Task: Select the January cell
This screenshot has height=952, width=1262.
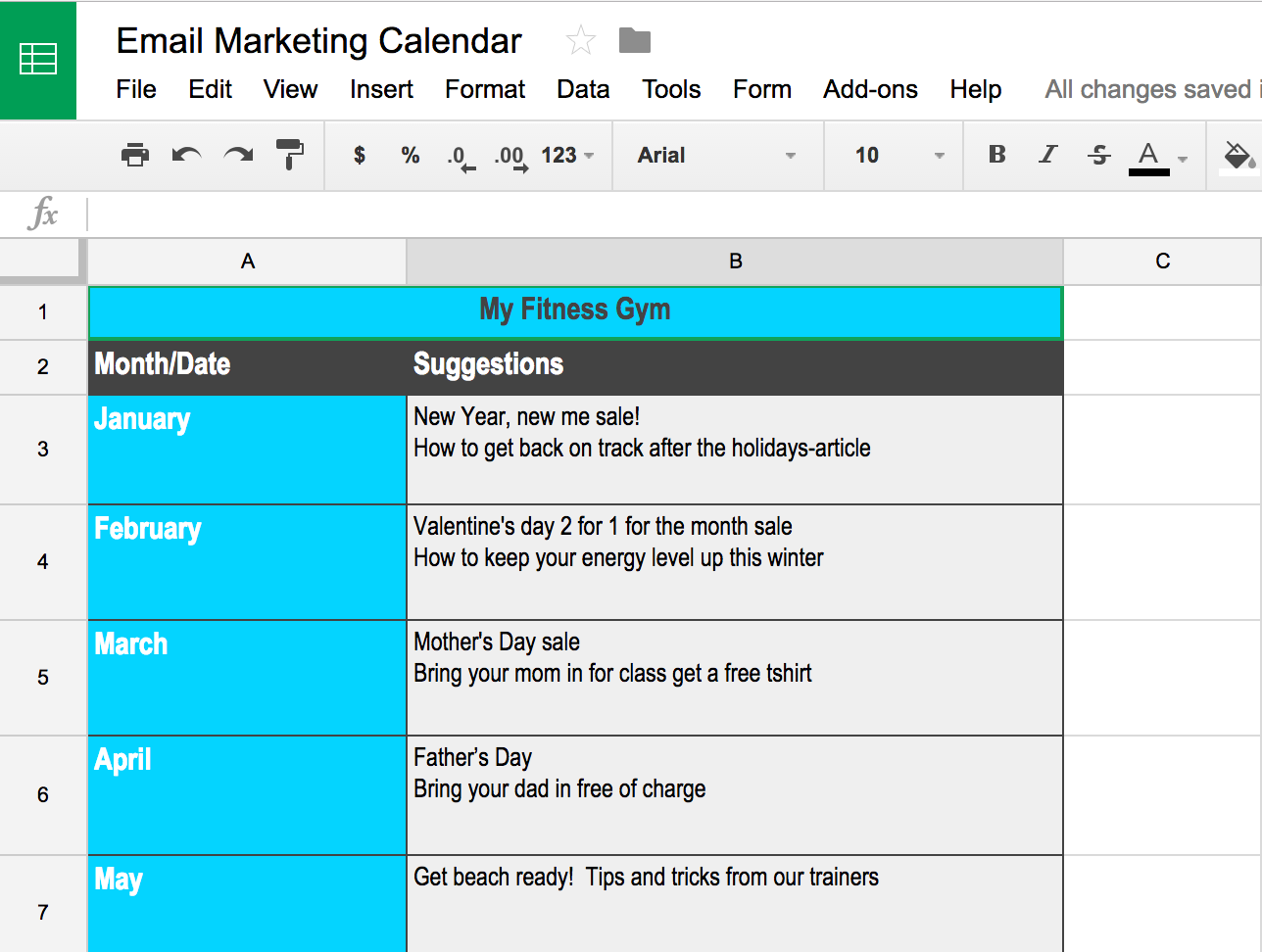Action: coord(247,450)
